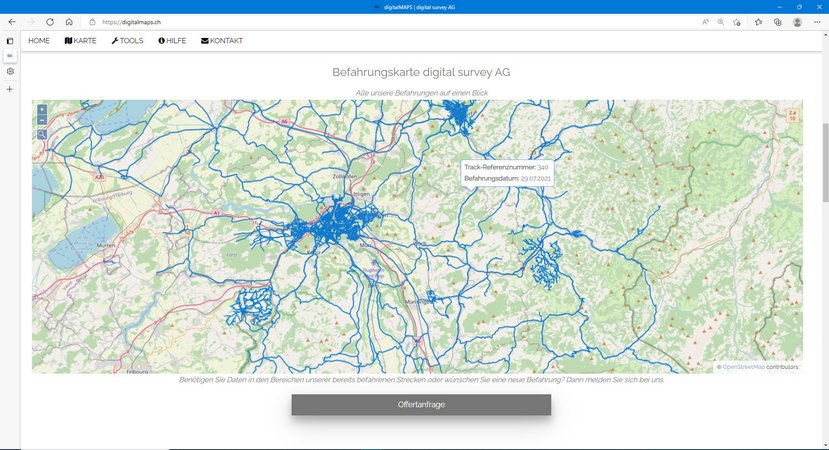Open the KARTE menu item
The width and height of the screenshot is (829, 450).
tap(80, 41)
